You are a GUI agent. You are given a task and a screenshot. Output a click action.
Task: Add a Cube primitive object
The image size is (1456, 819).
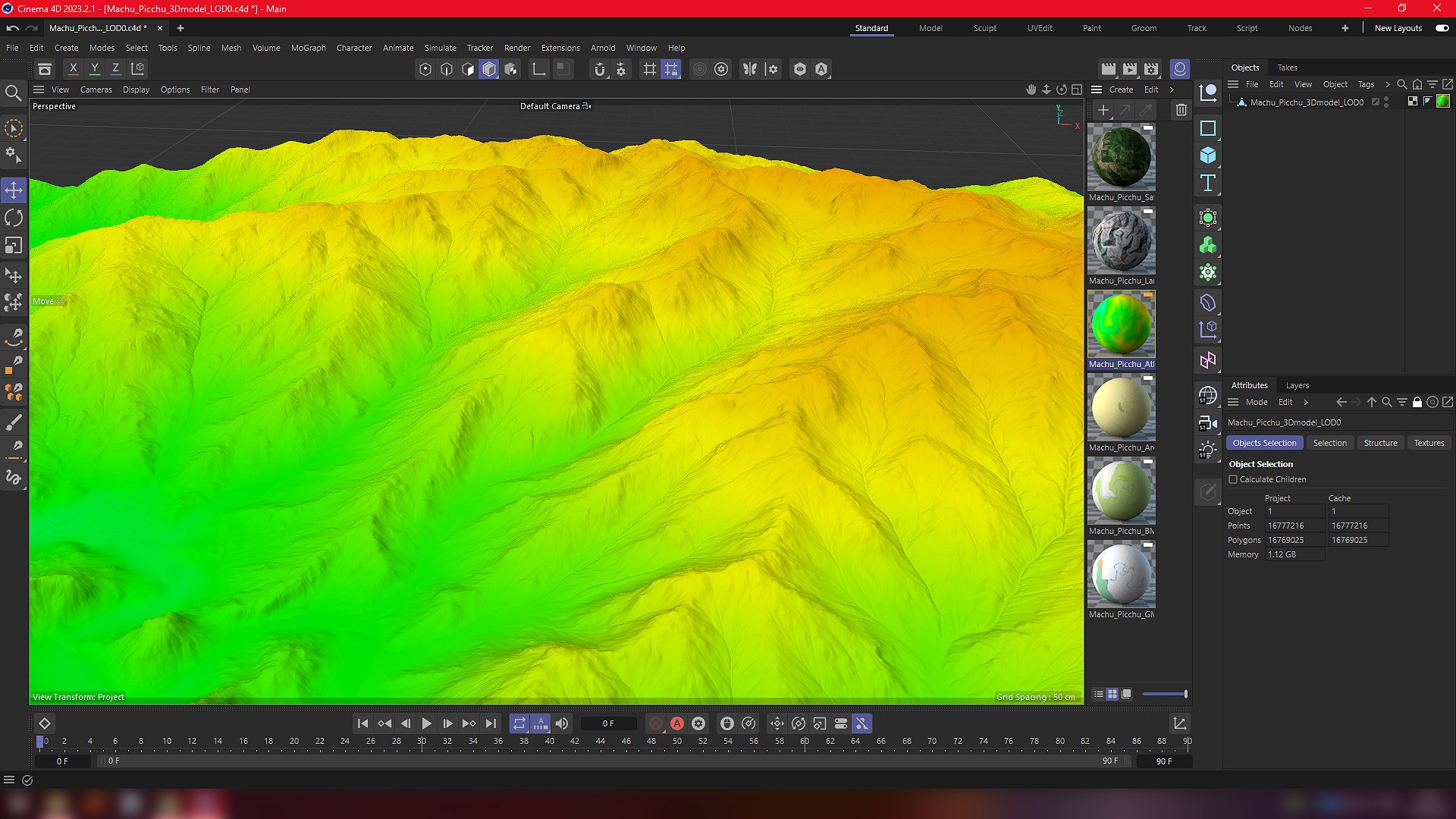click(1208, 155)
